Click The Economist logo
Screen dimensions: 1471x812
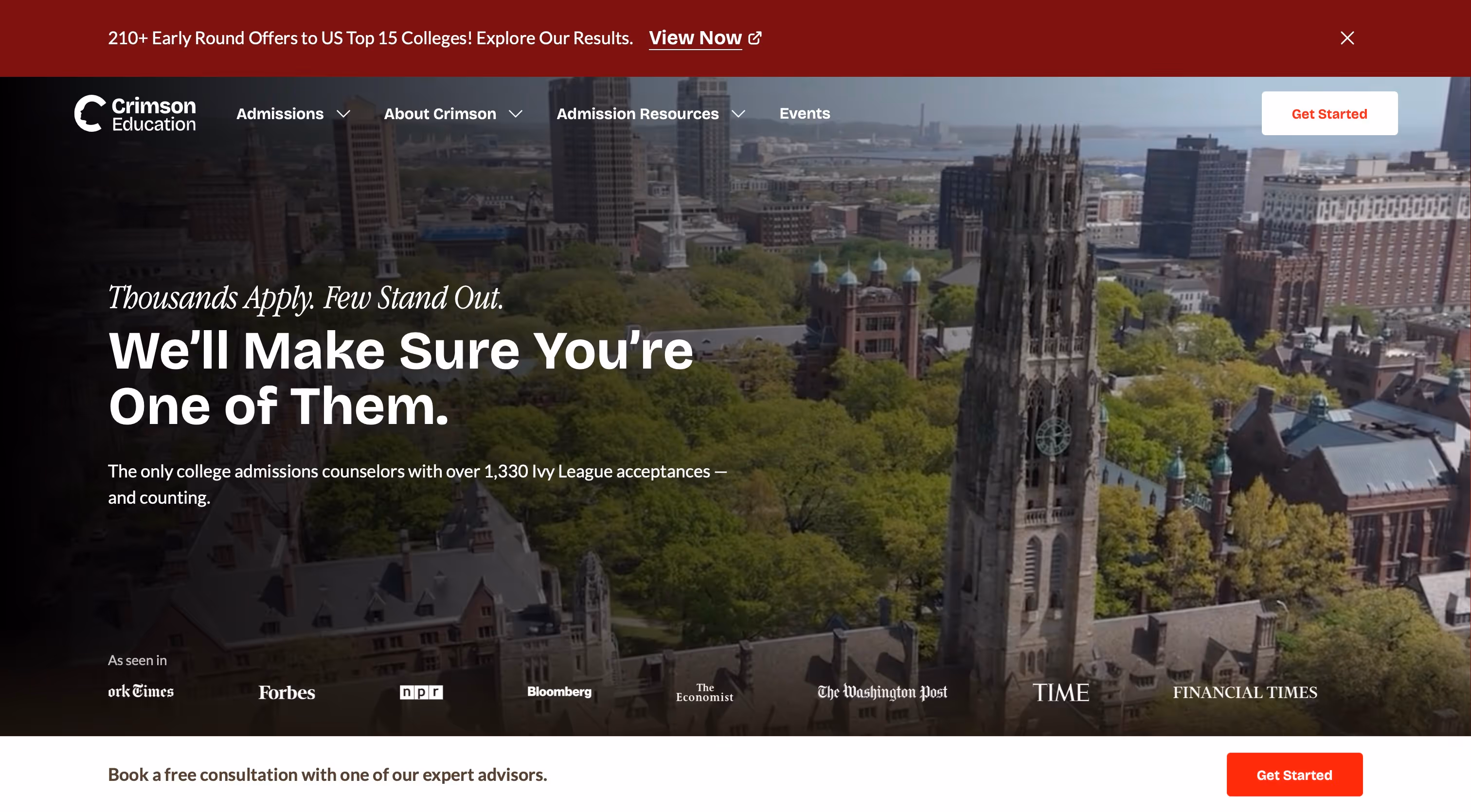705,692
